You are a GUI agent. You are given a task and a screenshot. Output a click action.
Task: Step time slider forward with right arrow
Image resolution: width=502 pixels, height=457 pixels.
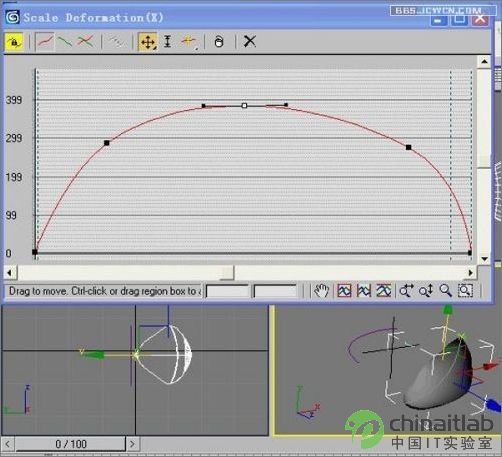132,444
